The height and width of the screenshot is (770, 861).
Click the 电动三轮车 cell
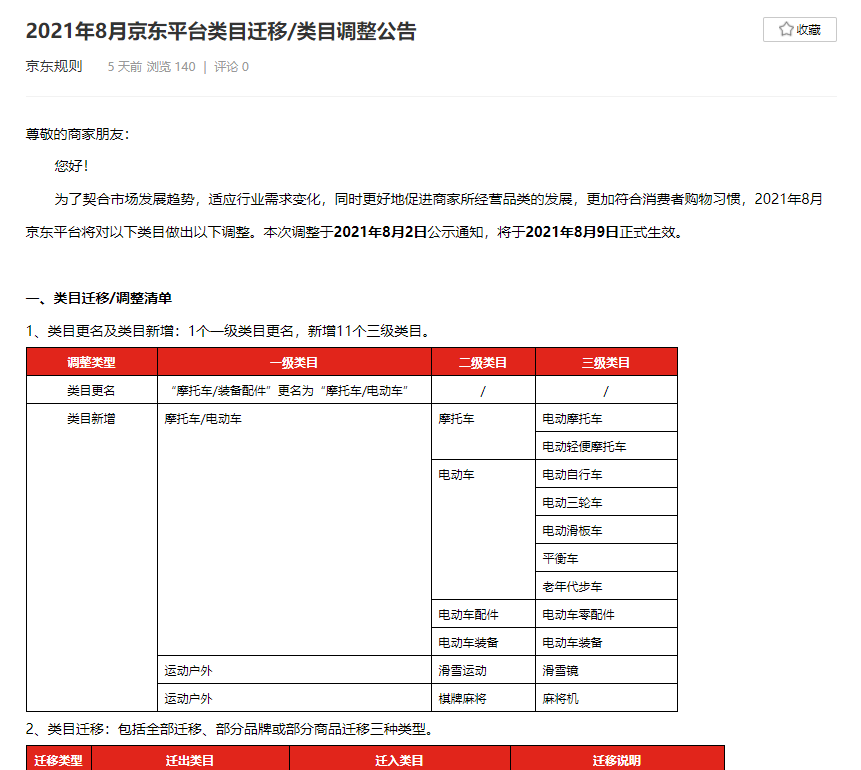coord(606,503)
